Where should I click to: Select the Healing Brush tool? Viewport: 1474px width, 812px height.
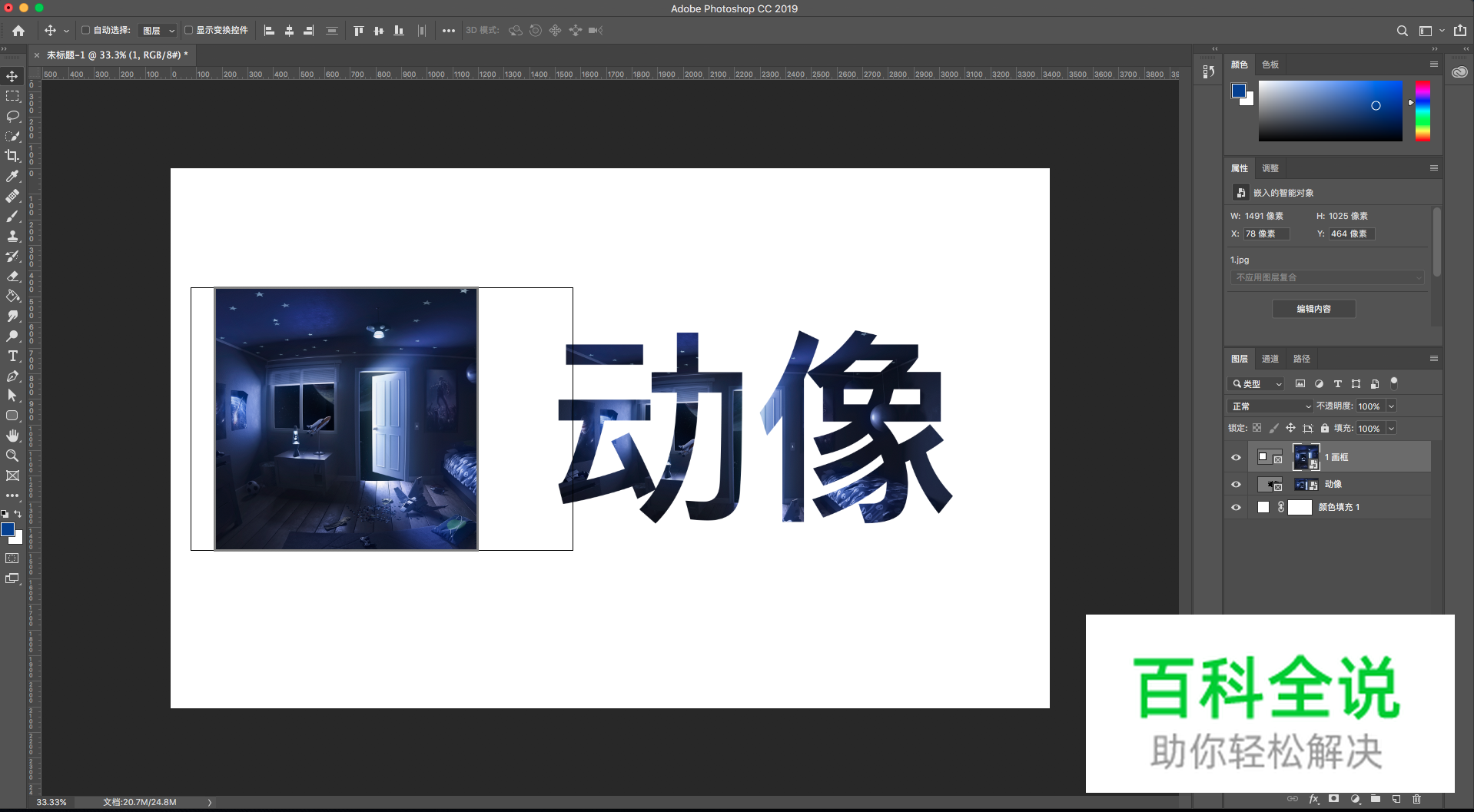click(12, 196)
